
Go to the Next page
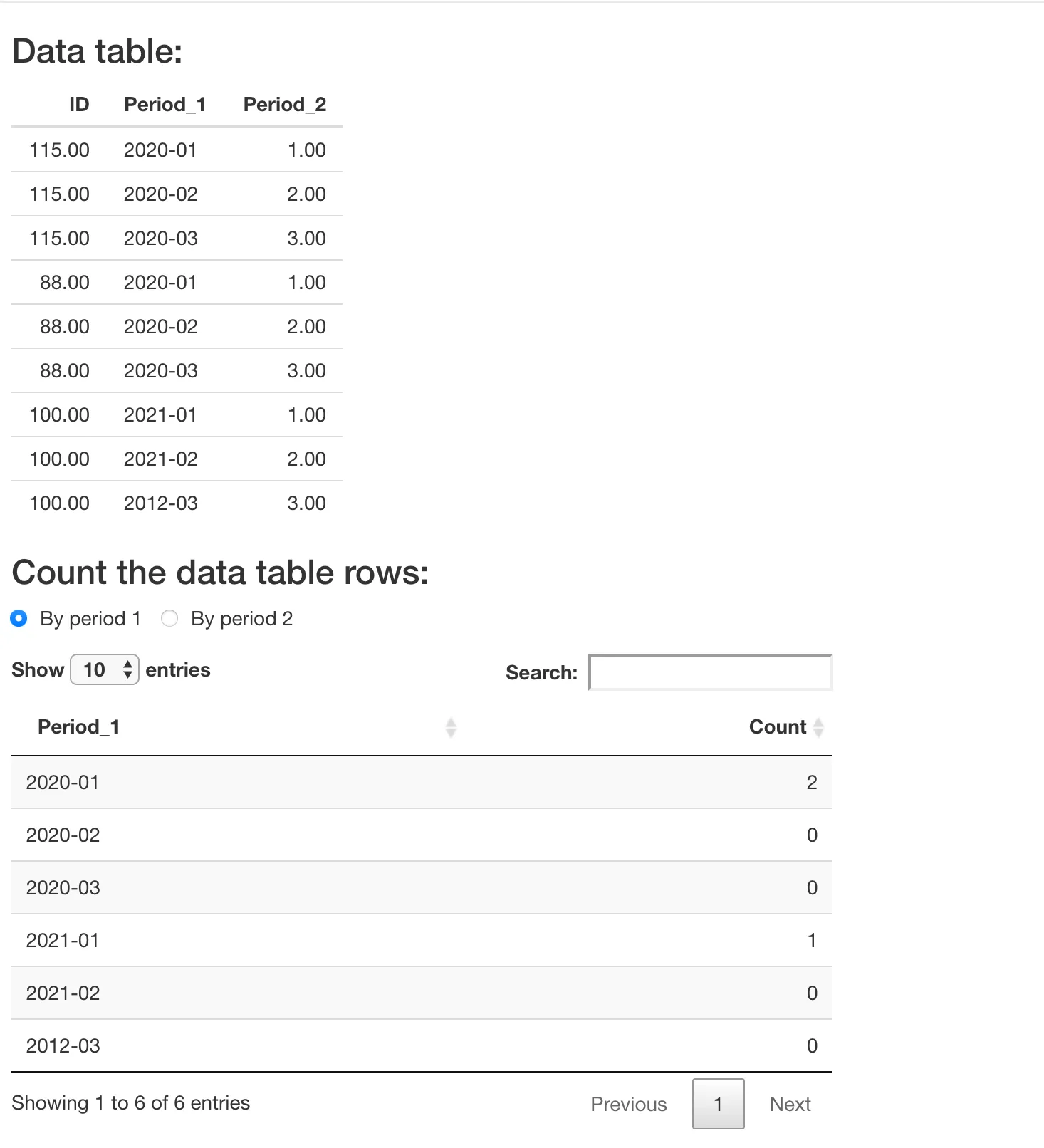[790, 1104]
